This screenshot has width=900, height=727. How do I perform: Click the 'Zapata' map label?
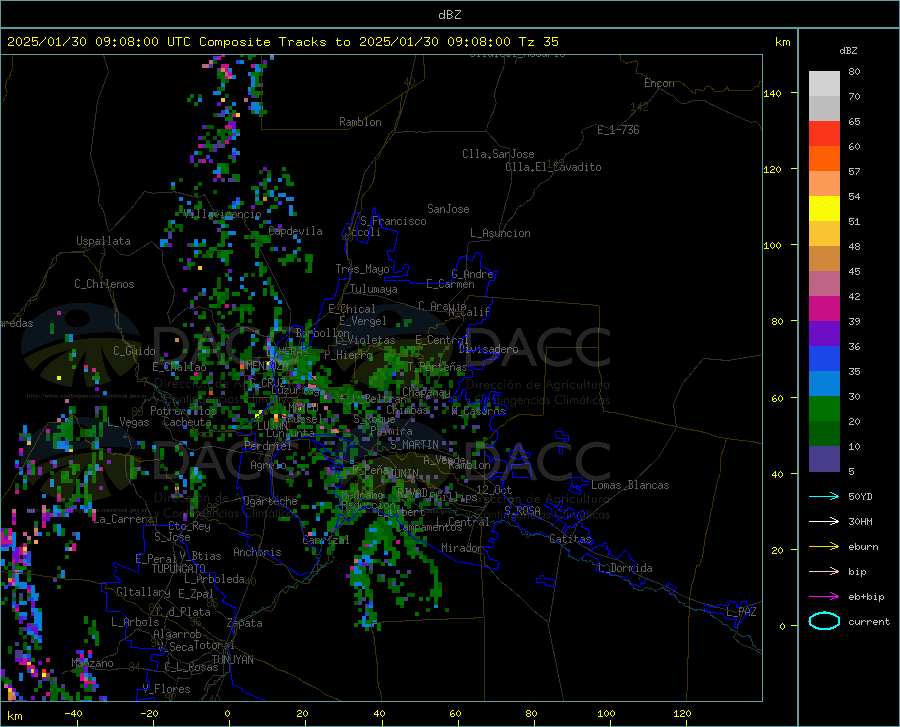coord(245,623)
